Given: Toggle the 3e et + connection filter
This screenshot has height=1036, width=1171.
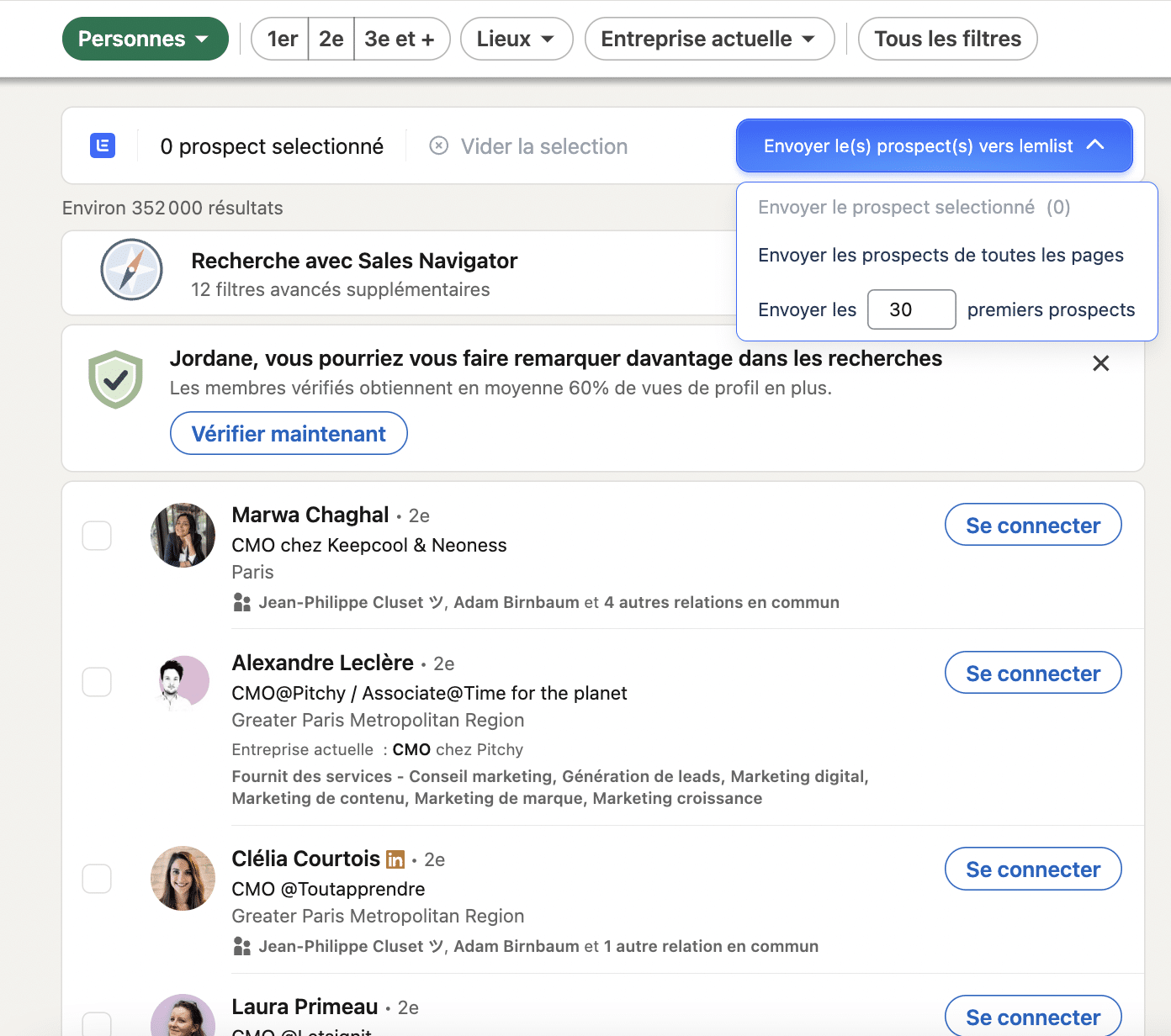Looking at the screenshot, I should click(x=401, y=39).
